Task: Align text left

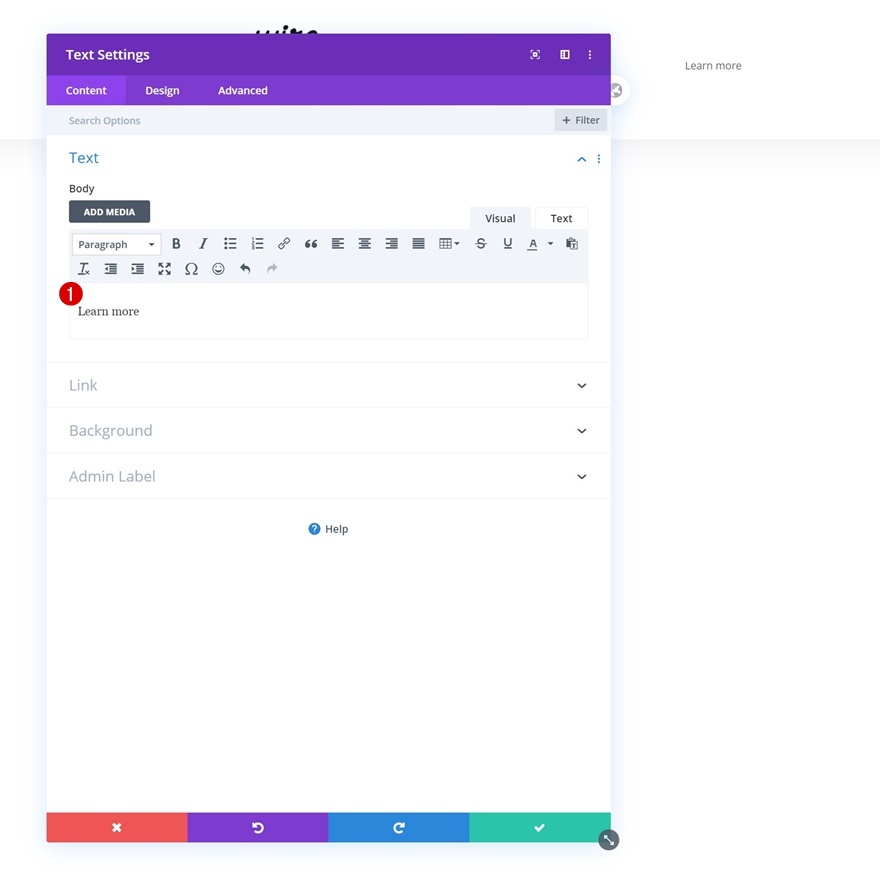Action: pos(338,244)
